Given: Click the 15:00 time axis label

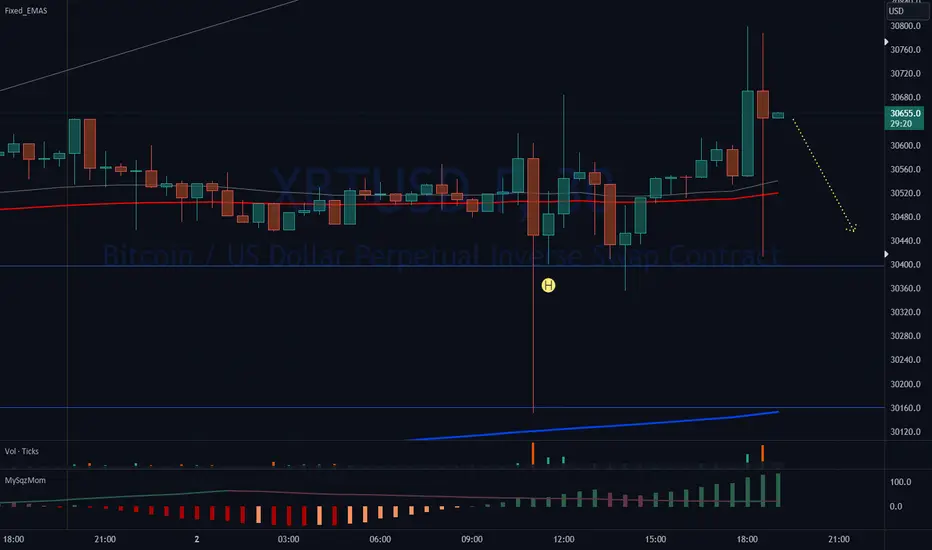Looking at the screenshot, I should tap(656, 539).
